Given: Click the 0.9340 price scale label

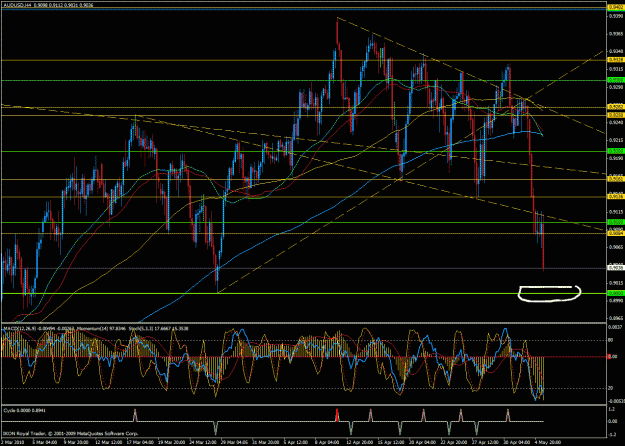Looking at the screenshot, I should click(614, 51).
